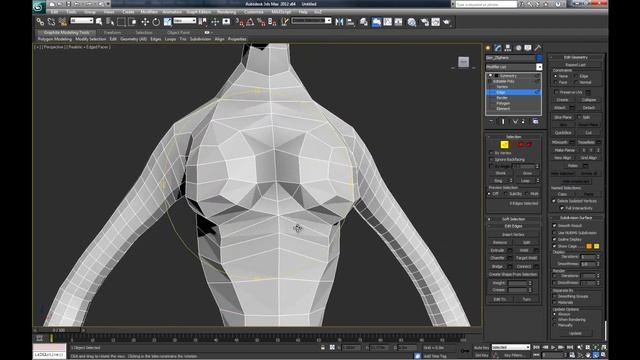Switch to the Object Paint ribbon tab

178,32
